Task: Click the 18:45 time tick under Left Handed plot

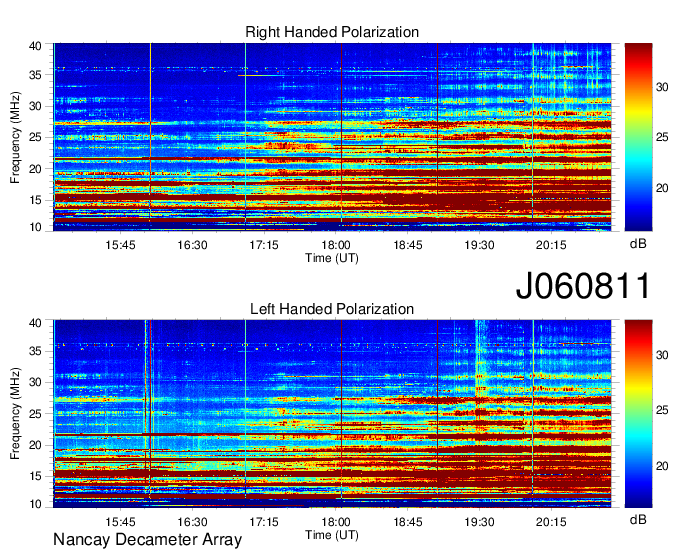Action: click(408, 522)
